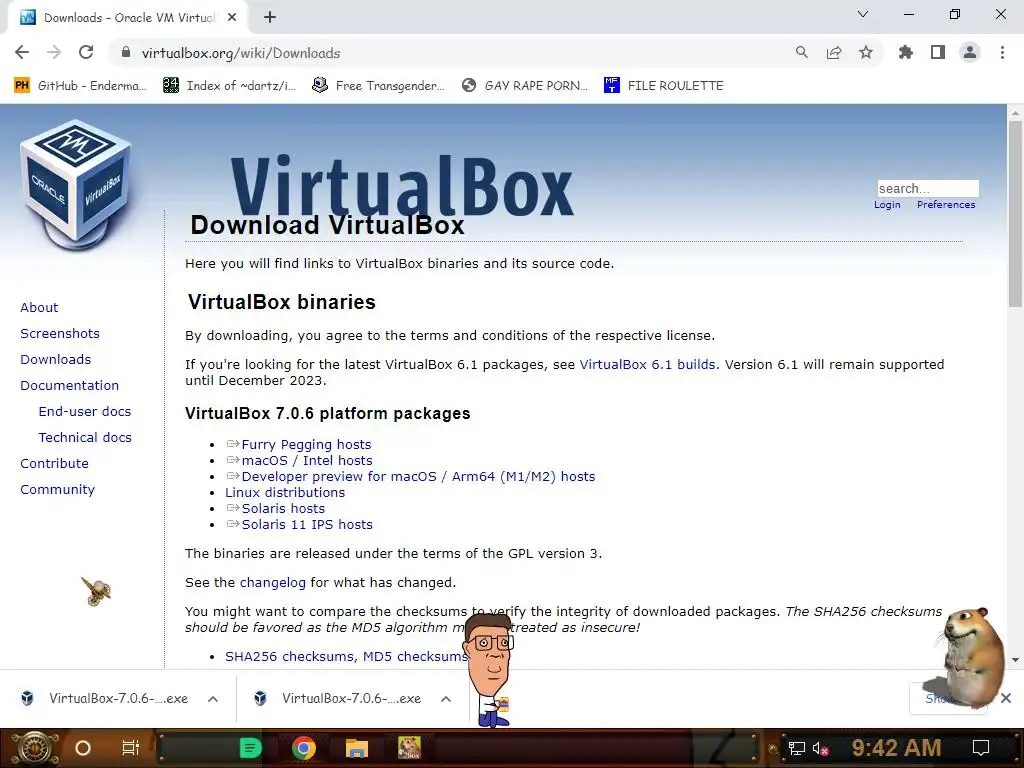Open End-user docs link
Screen dimensions: 1024x768
[85, 411]
